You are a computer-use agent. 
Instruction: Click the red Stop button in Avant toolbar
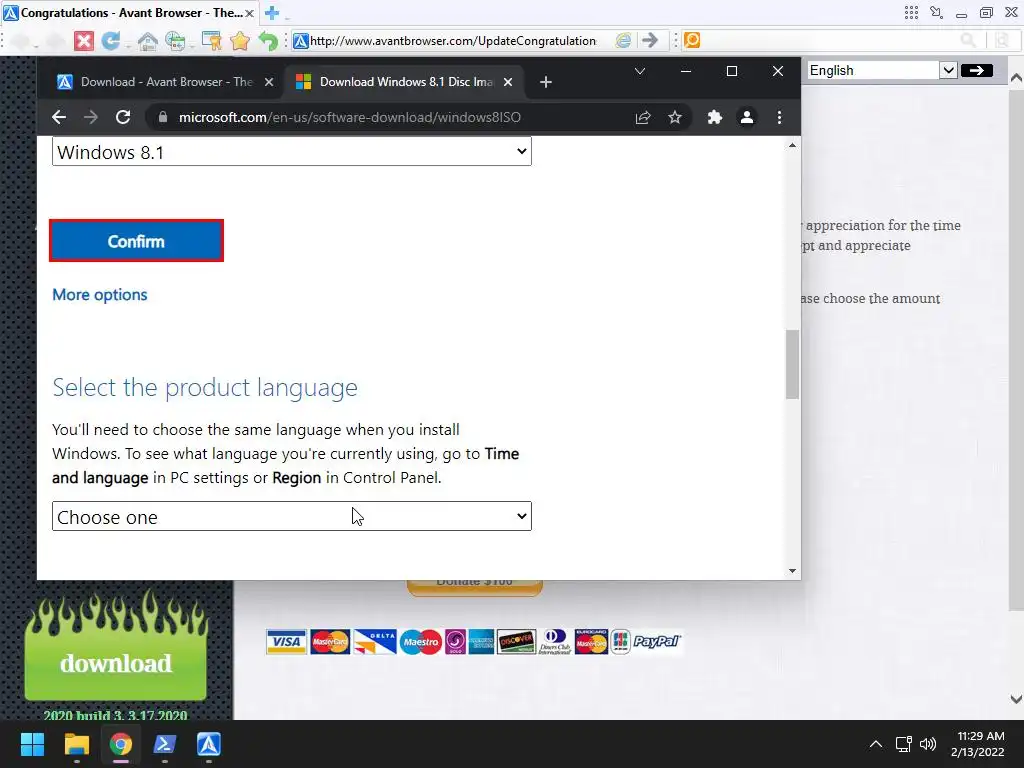pos(84,41)
